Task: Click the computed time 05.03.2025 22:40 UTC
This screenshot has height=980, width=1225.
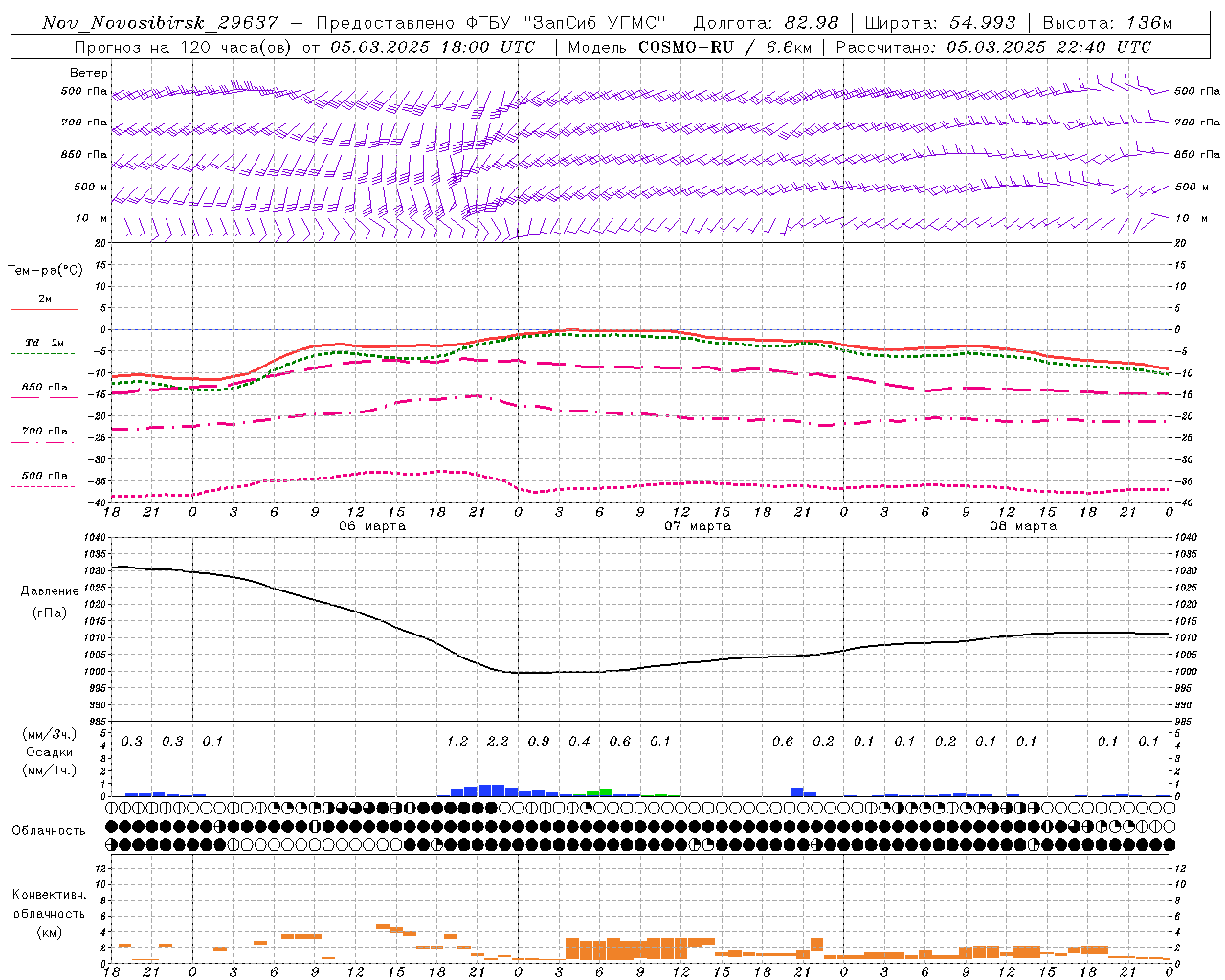Action: pos(1049,47)
